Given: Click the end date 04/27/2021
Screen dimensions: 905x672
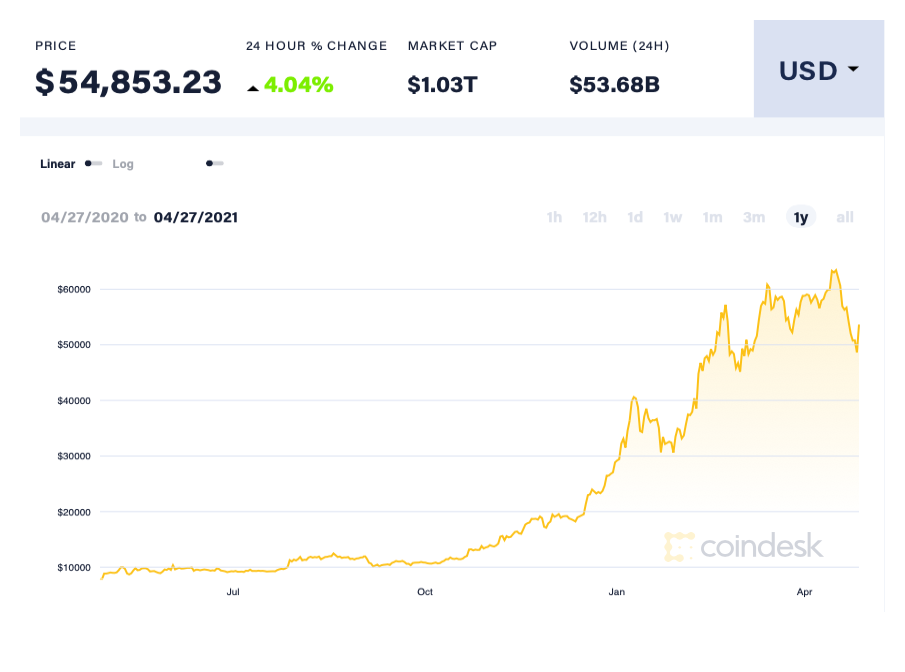Looking at the screenshot, I should pyautogui.click(x=195, y=217).
